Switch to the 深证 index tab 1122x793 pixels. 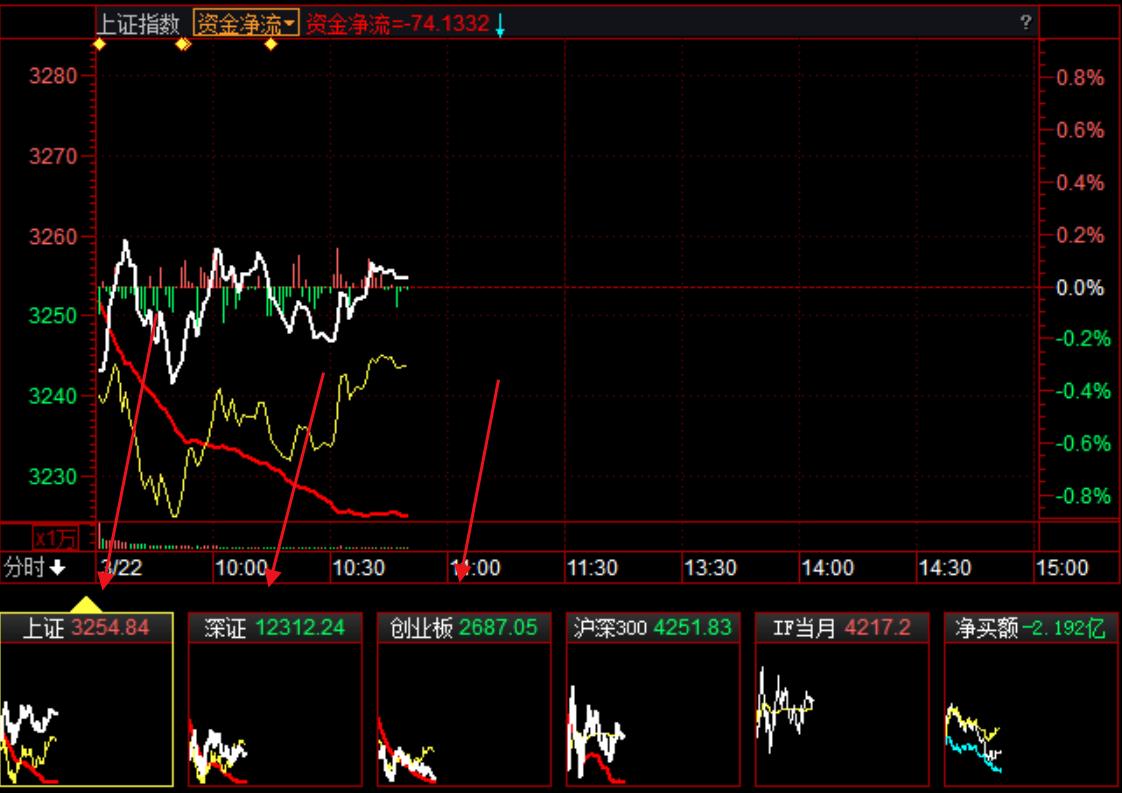275,628
